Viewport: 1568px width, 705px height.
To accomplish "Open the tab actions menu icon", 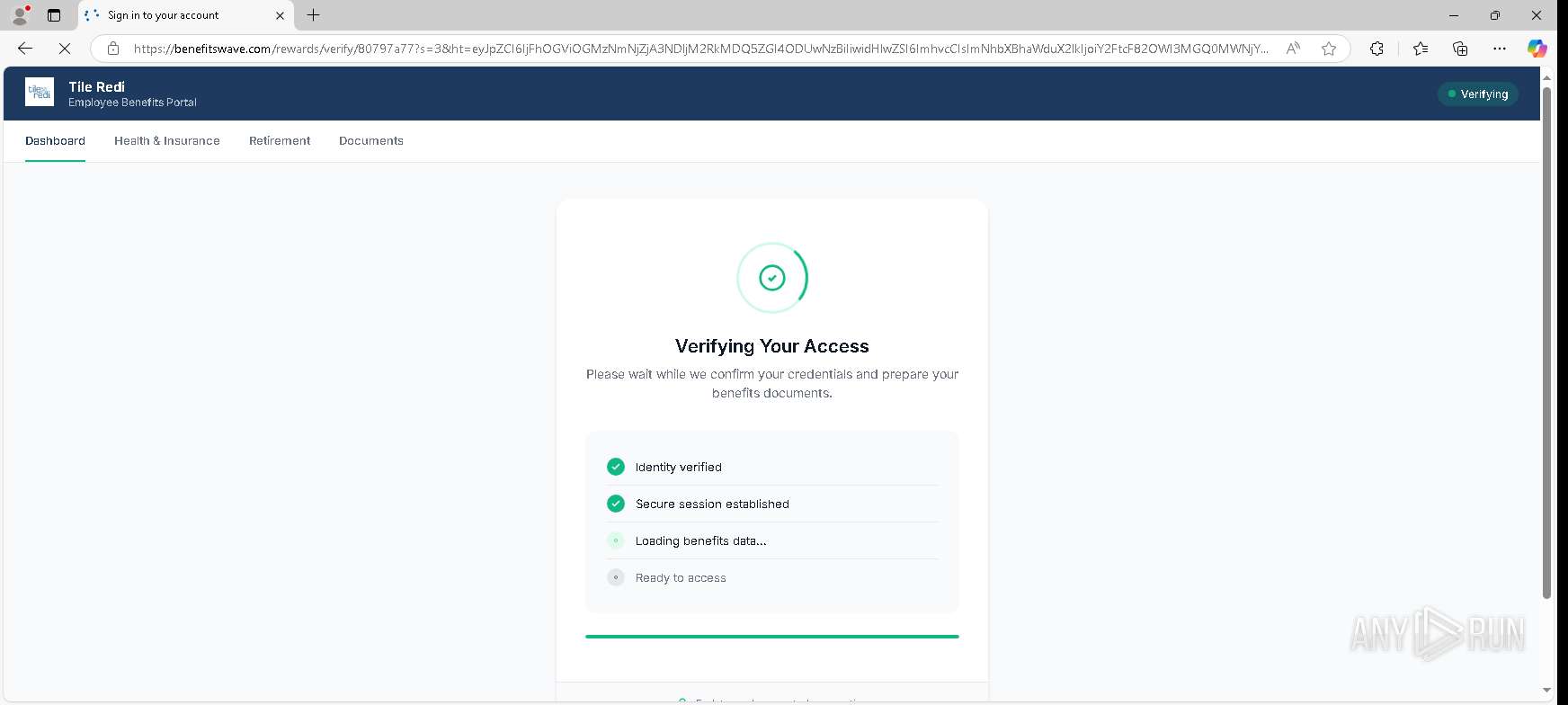I will pyautogui.click(x=54, y=15).
